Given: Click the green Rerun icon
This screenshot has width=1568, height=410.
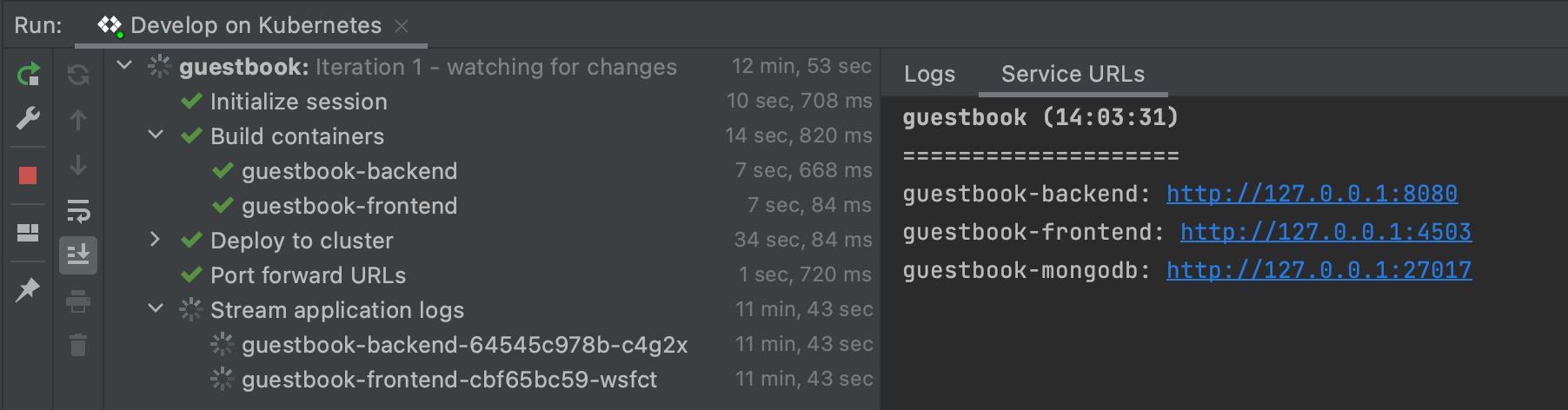Looking at the screenshot, I should pyautogui.click(x=28, y=75).
